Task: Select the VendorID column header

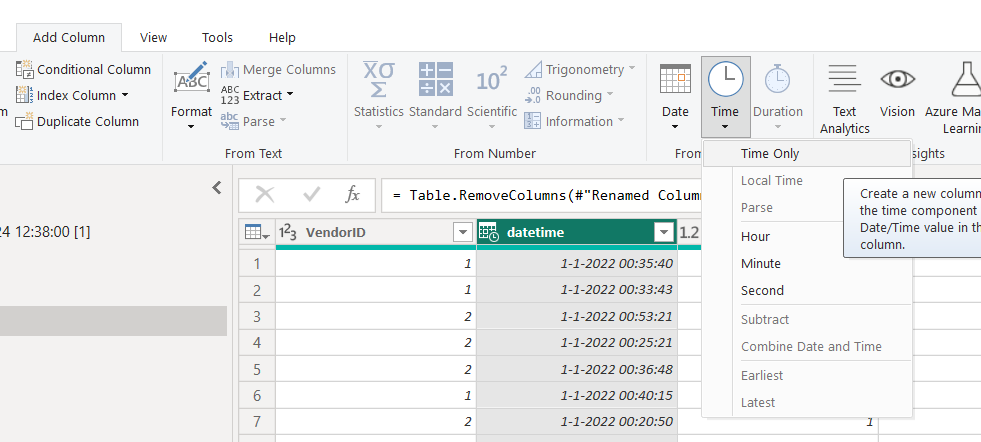Action: tap(365, 233)
